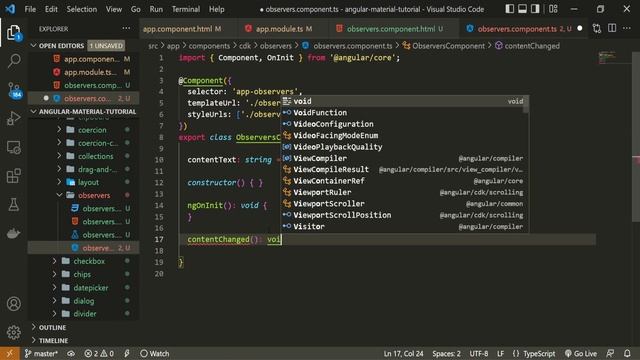
Task: Open the Edit menu
Action: tap(51, 9)
